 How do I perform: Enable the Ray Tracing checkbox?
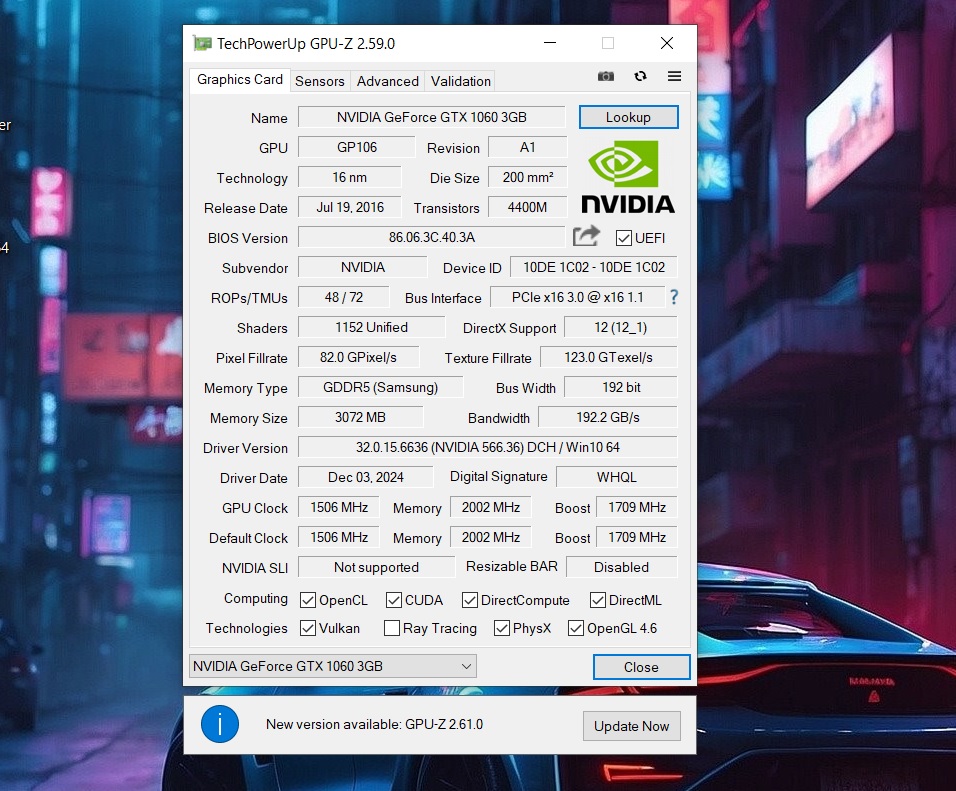click(392, 628)
